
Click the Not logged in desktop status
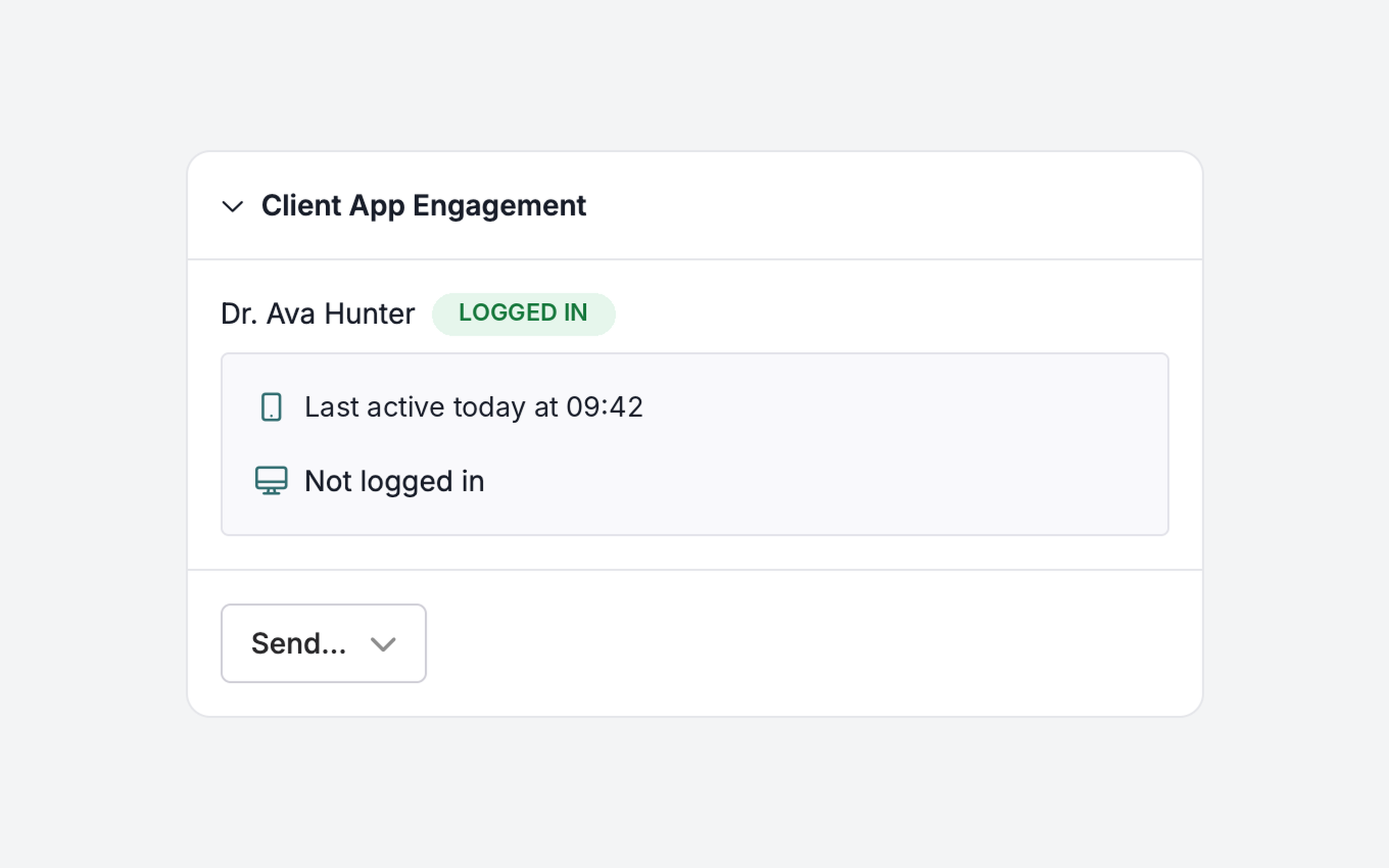point(394,481)
